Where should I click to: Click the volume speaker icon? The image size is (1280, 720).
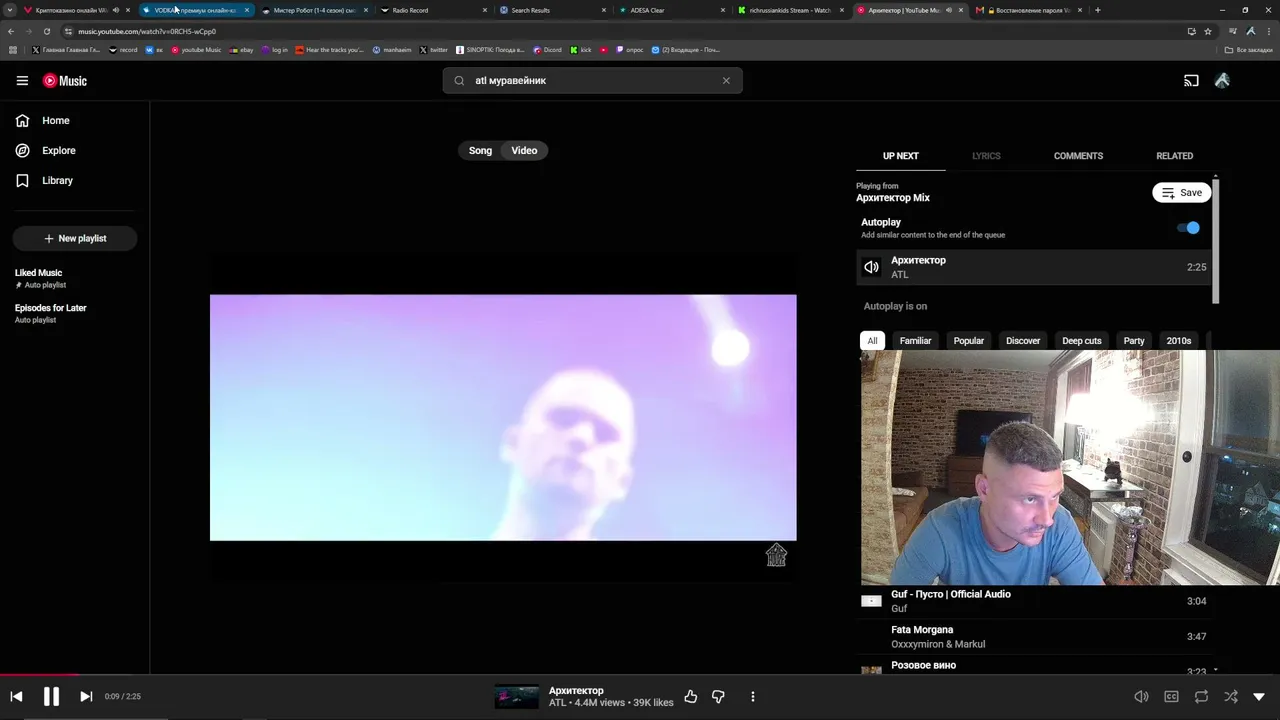click(1141, 697)
